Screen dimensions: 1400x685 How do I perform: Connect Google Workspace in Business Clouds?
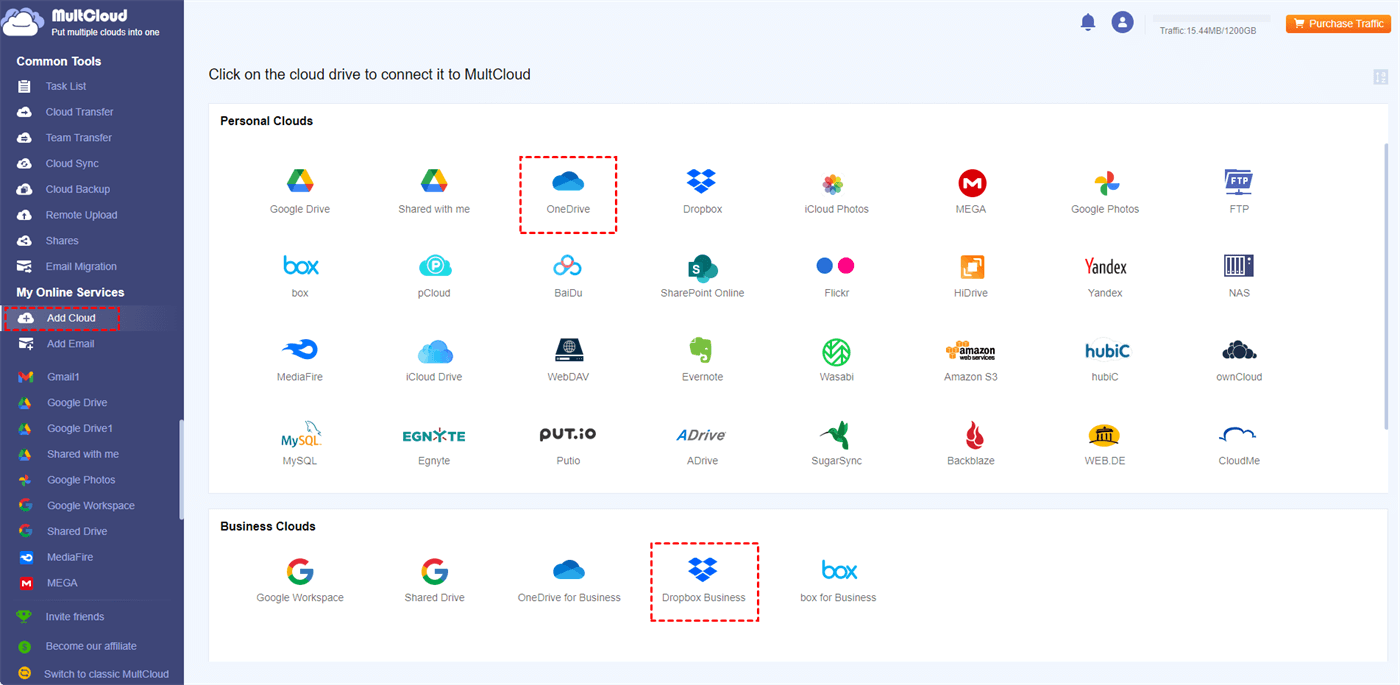click(300, 580)
